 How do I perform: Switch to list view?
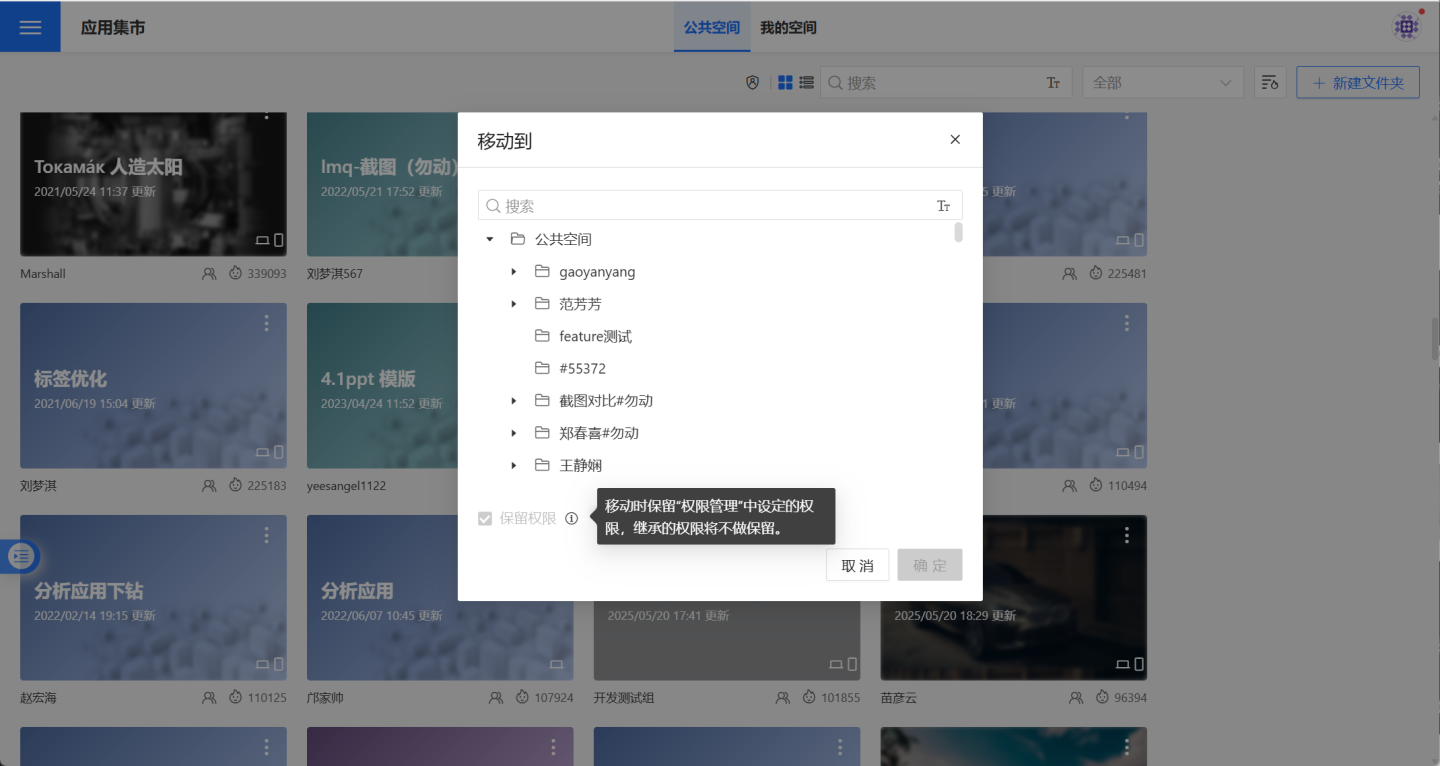tap(806, 83)
